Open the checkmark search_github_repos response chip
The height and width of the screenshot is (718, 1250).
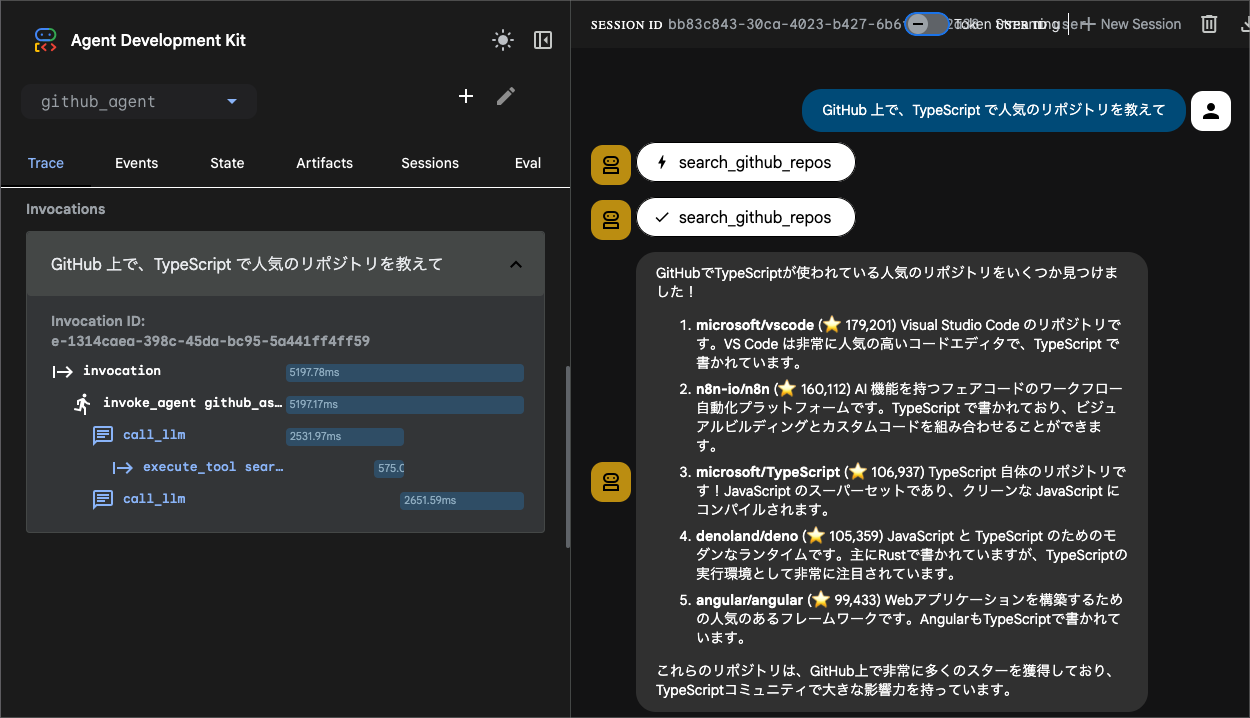pos(746,217)
